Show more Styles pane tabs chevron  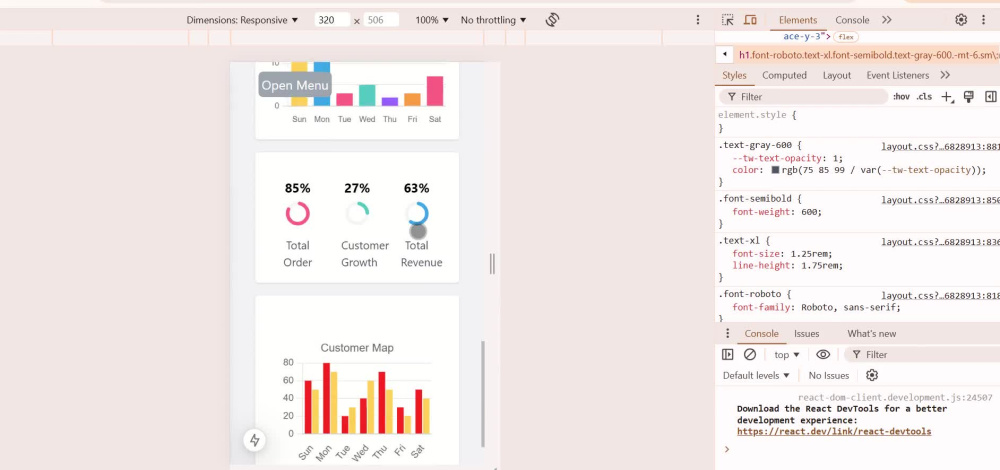945,75
